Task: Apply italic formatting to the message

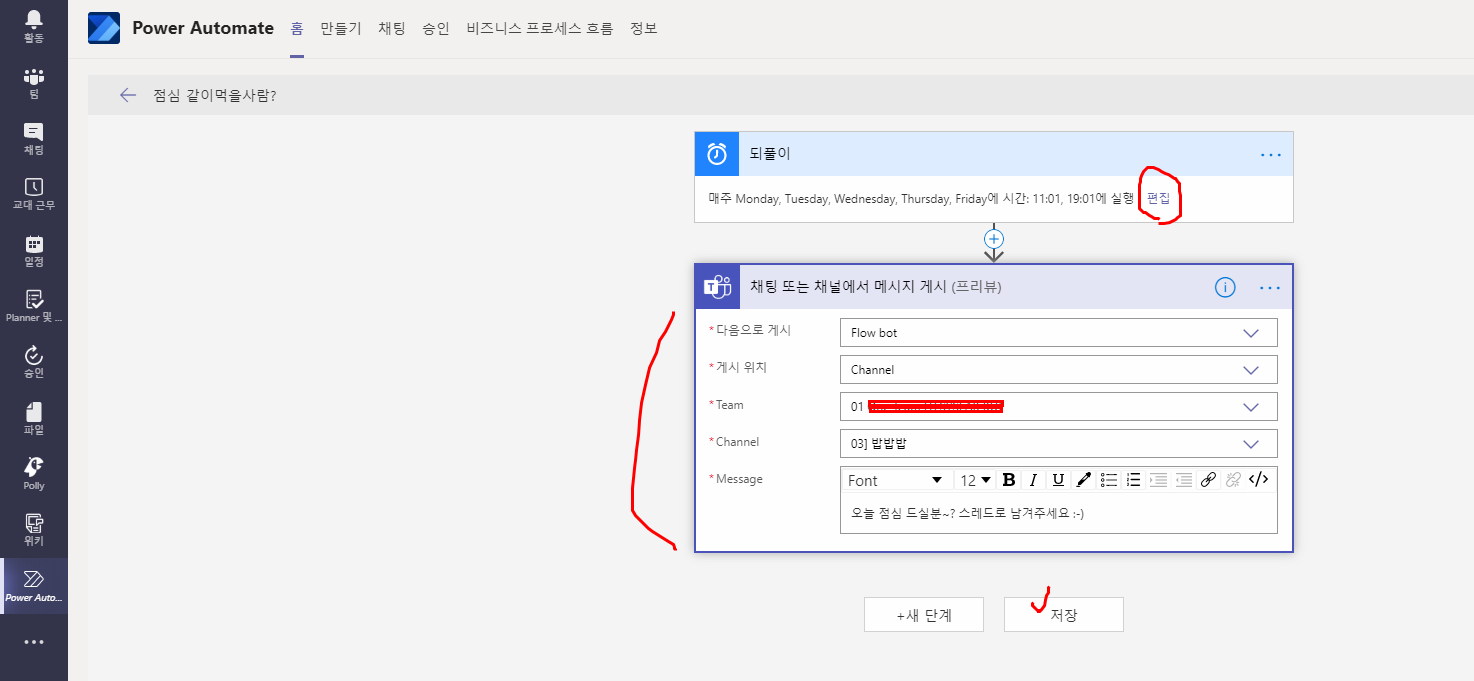Action: 1033,480
